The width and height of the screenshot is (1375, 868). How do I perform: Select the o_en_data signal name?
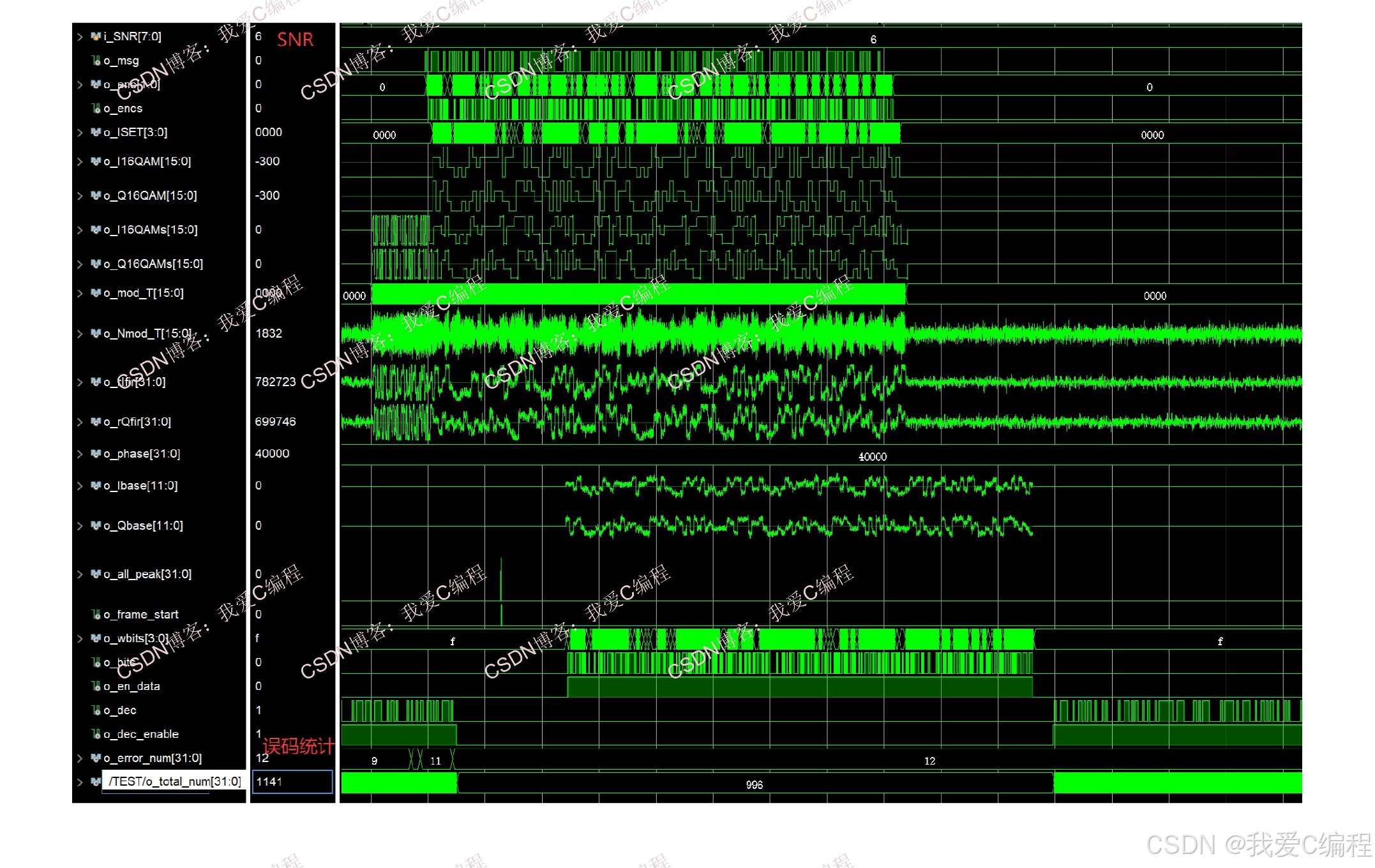coord(131,686)
